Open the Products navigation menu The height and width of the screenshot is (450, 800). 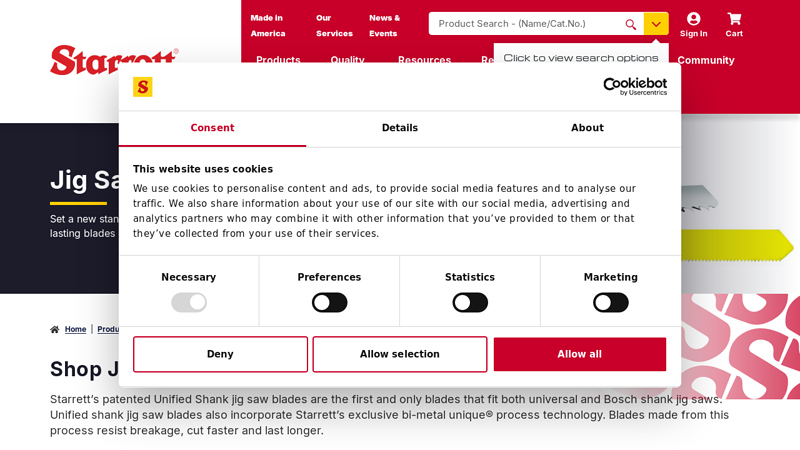(278, 60)
